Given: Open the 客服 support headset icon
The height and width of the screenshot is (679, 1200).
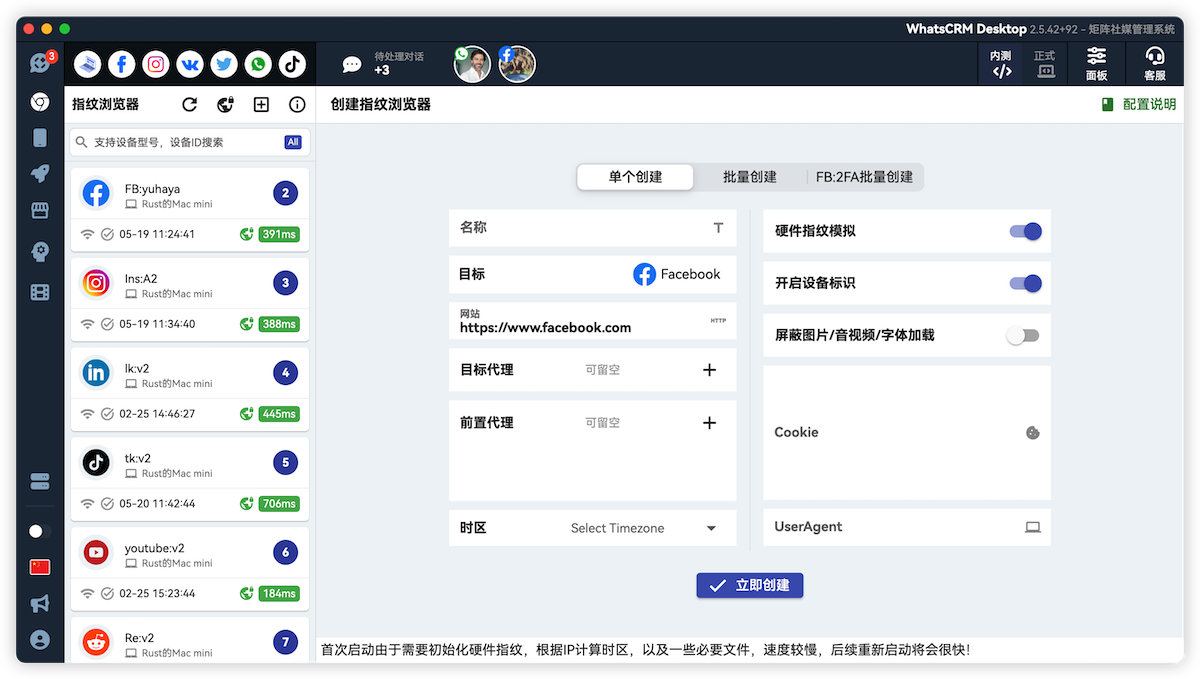Looking at the screenshot, I should click(1154, 65).
